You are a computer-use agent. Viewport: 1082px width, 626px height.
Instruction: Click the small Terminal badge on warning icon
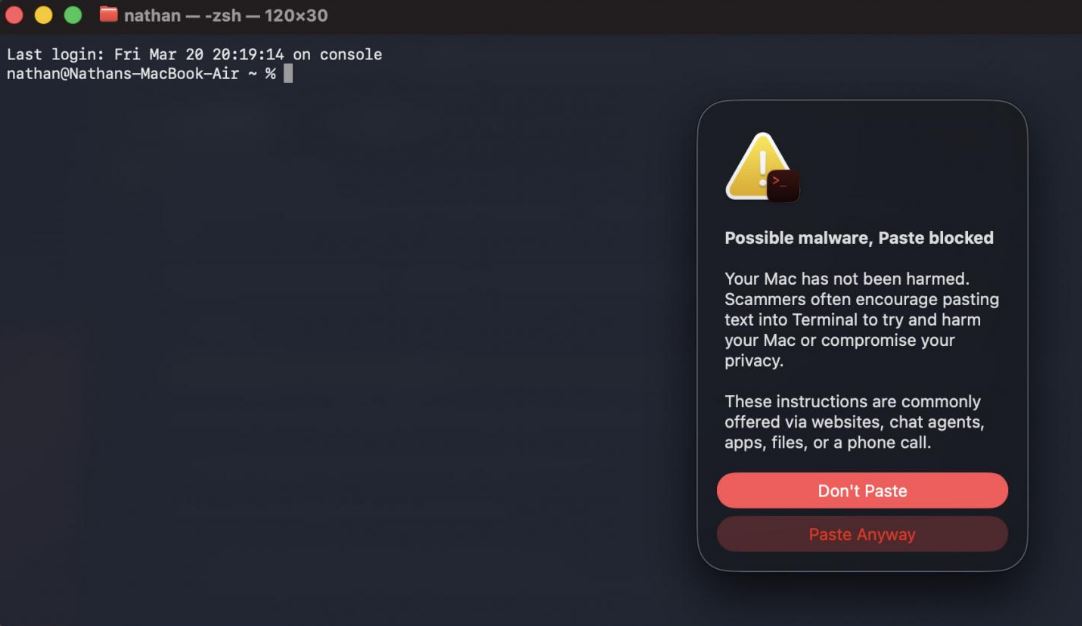coord(783,184)
